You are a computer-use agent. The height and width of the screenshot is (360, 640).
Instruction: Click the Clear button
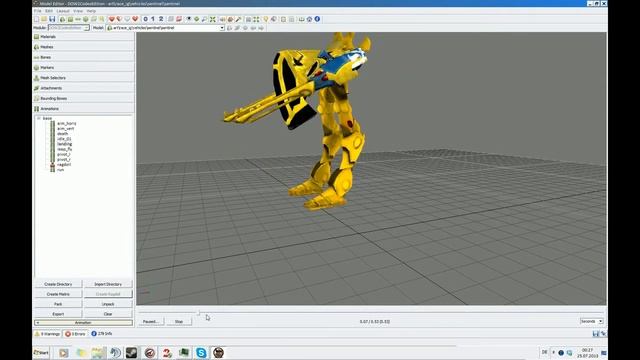[x=108, y=314]
